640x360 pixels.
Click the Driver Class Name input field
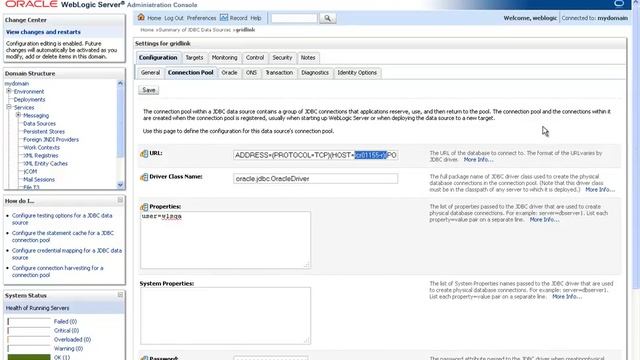(316, 178)
